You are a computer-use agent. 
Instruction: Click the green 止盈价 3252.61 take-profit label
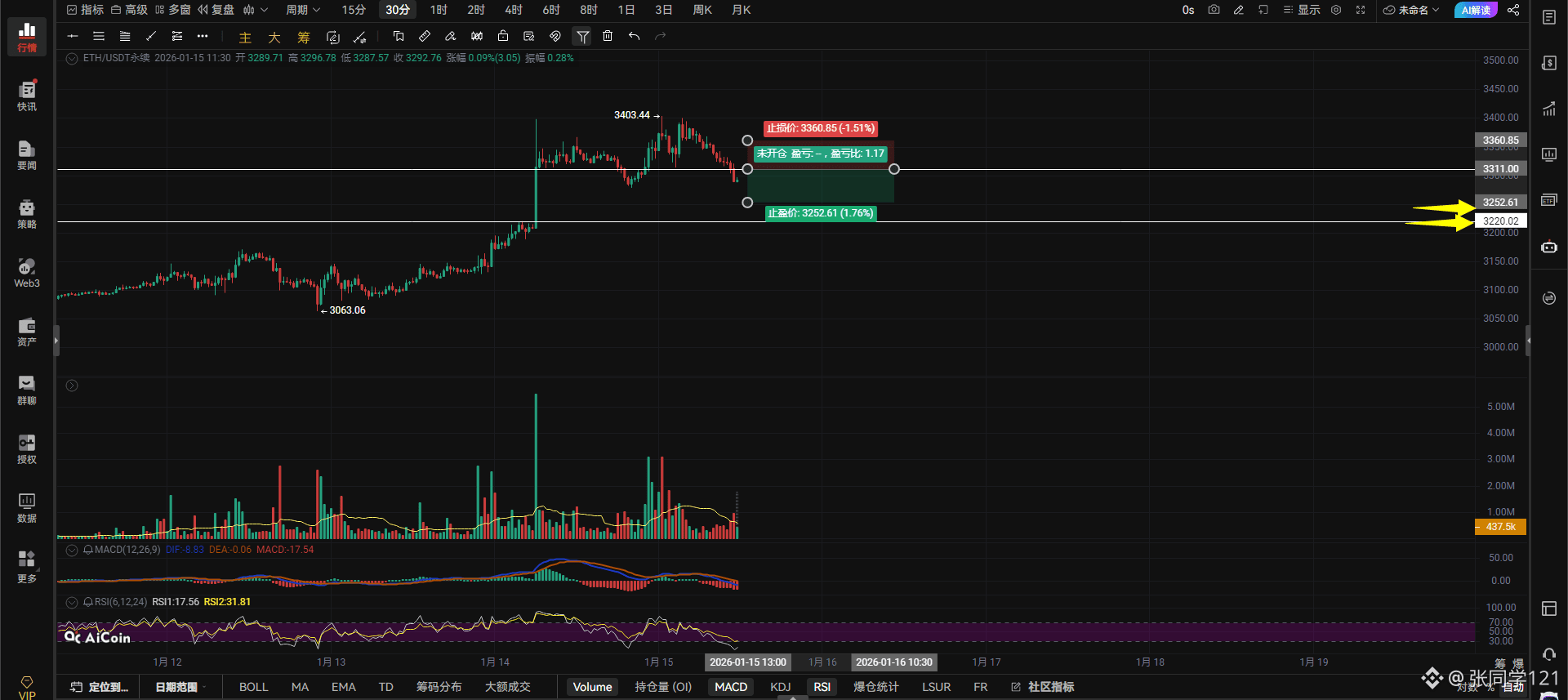[821, 213]
